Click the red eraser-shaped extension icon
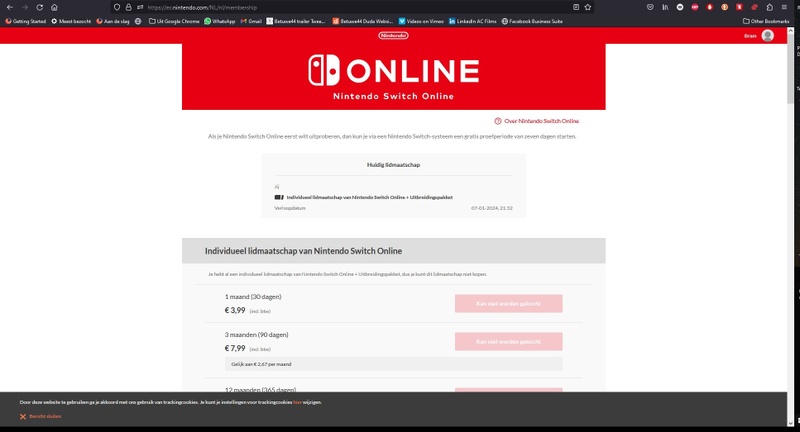Image resolution: width=800 pixels, height=432 pixels. pos(755,7)
